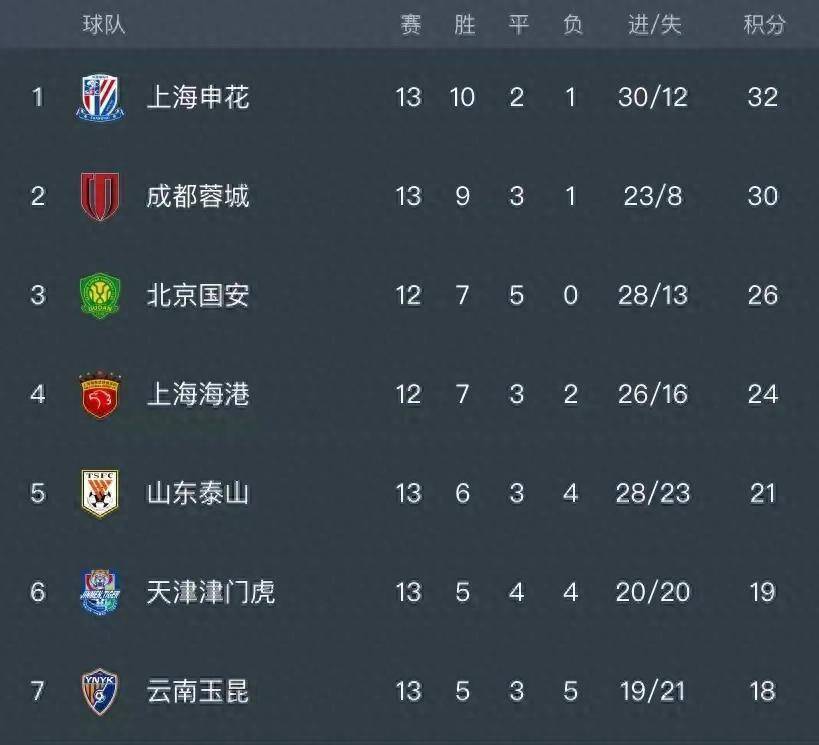Click the 积分 column header

point(764,25)
